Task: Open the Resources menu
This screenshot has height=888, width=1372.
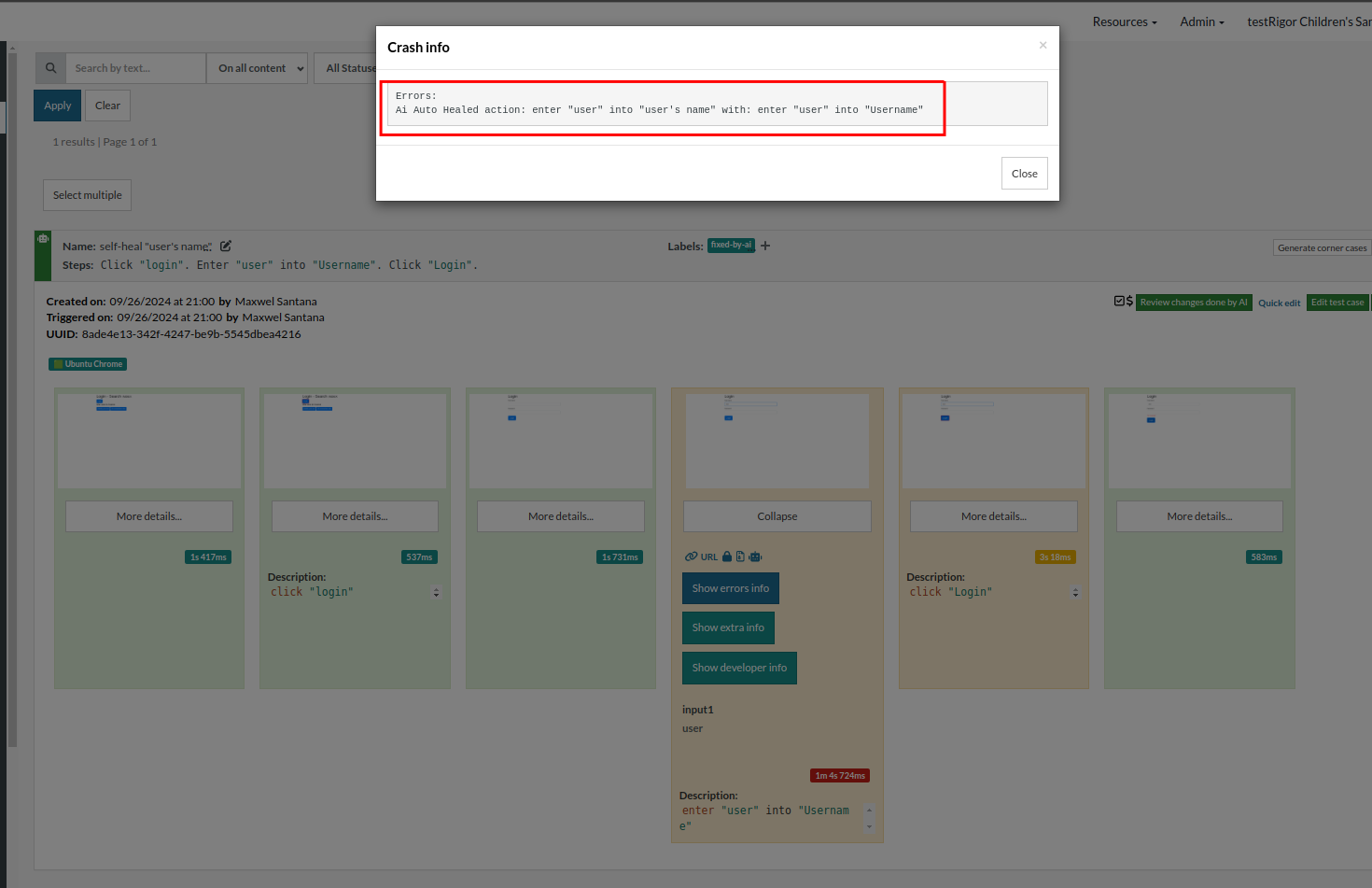Action: tap(1124, 21)
